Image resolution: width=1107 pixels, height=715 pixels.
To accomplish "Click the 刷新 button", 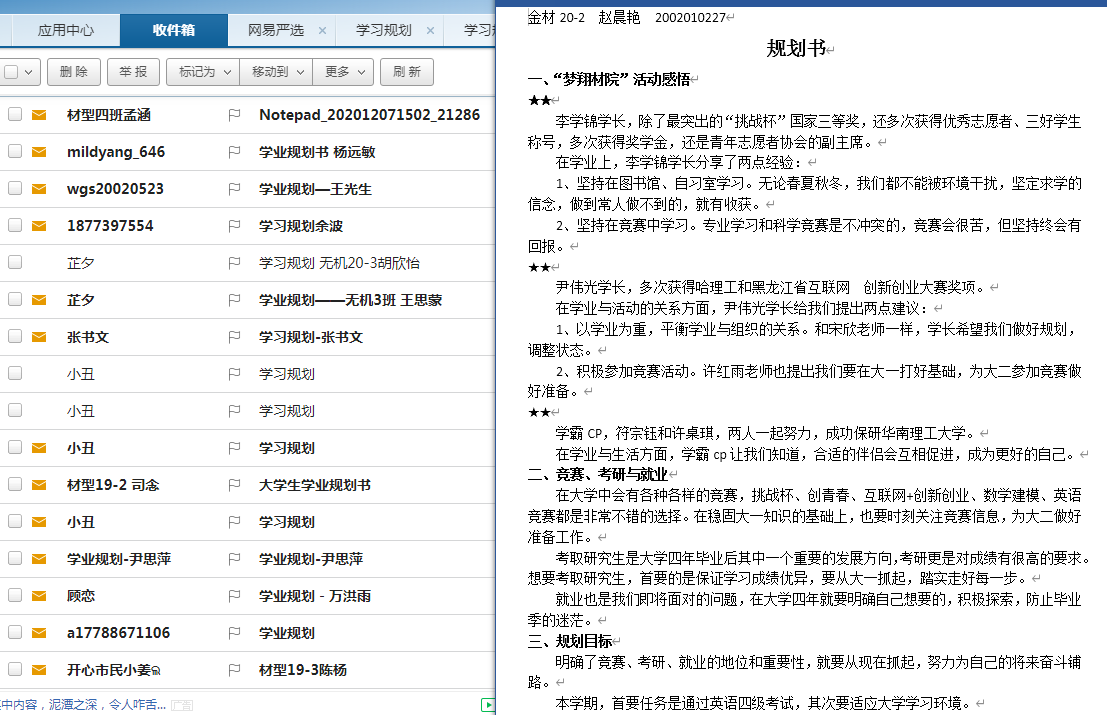I will 407,72.
